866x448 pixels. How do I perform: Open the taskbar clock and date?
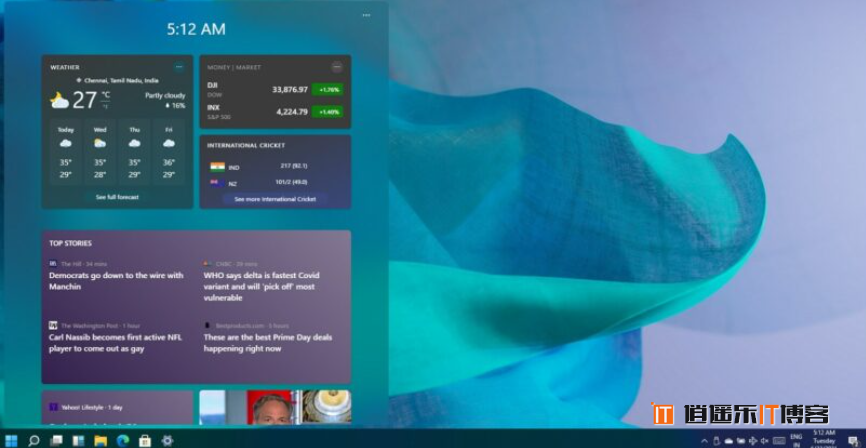(x=824, y=440)
